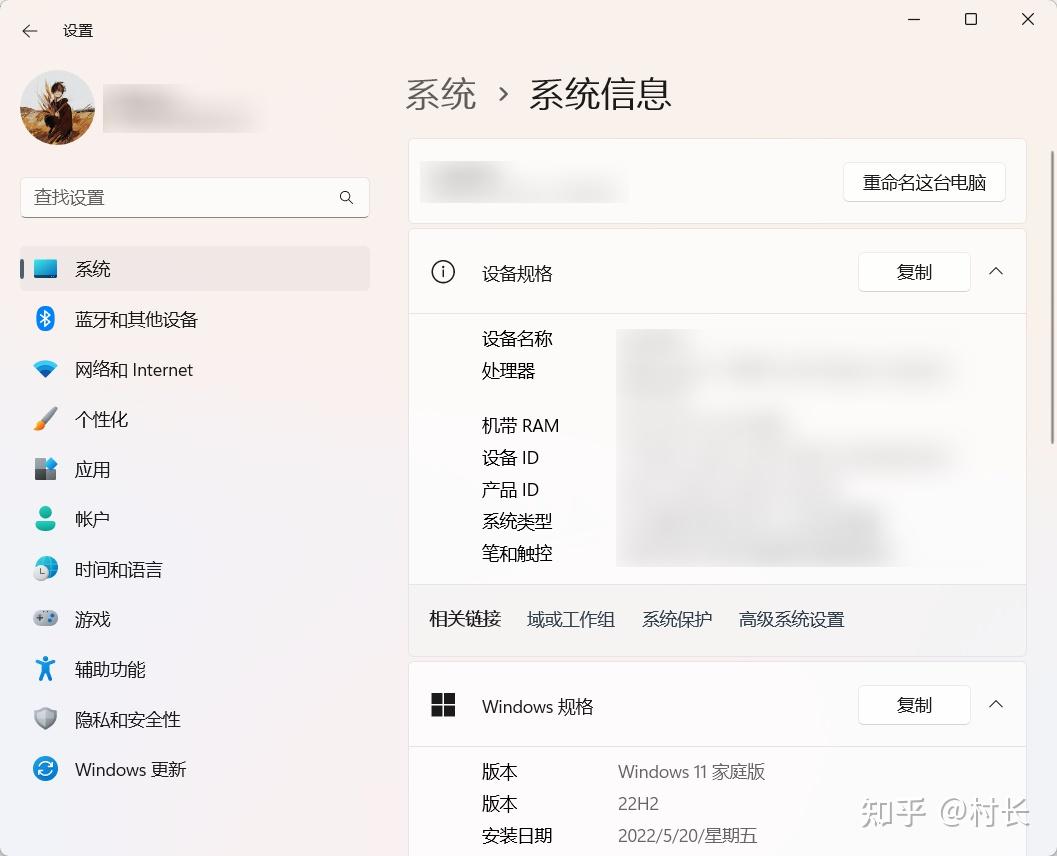
Task: Click the 设备 ID label
Action: click(510, 458)
